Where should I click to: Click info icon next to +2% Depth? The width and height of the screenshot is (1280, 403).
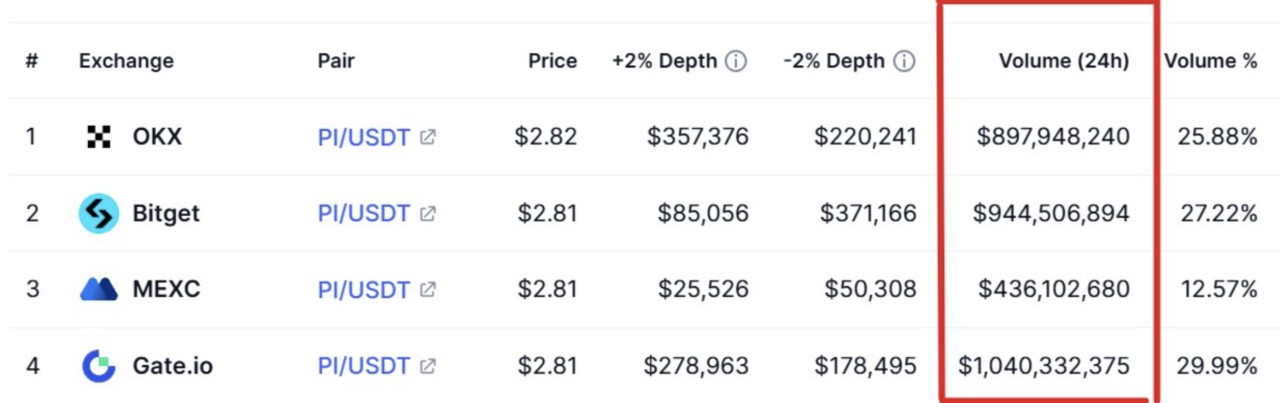pos(736,61)
